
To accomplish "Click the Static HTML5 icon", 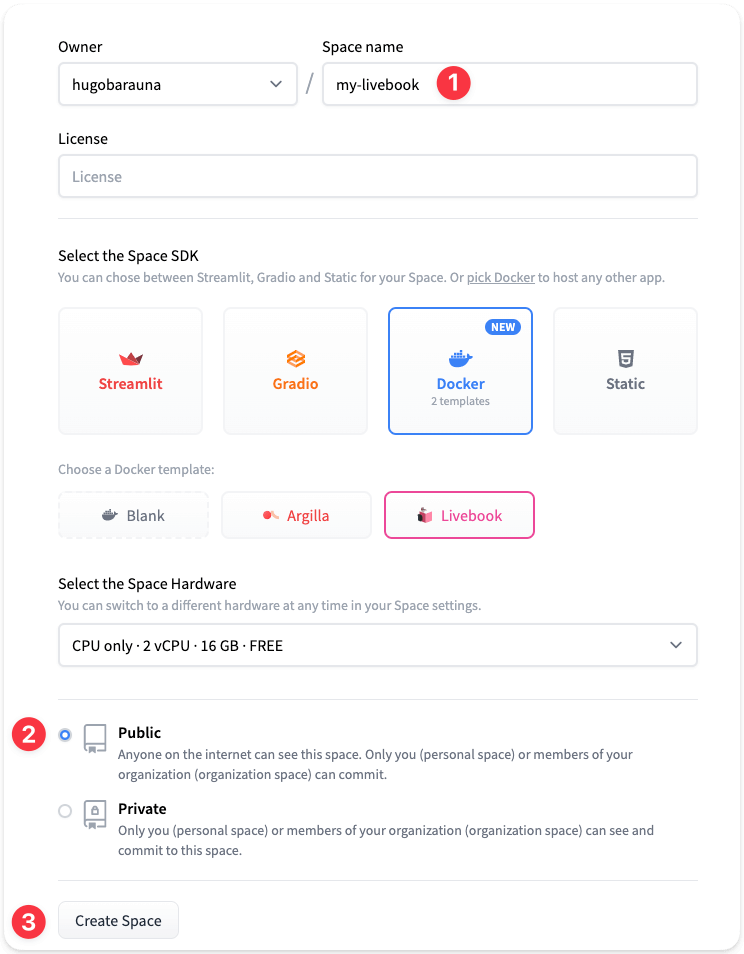I will point(625,359).
